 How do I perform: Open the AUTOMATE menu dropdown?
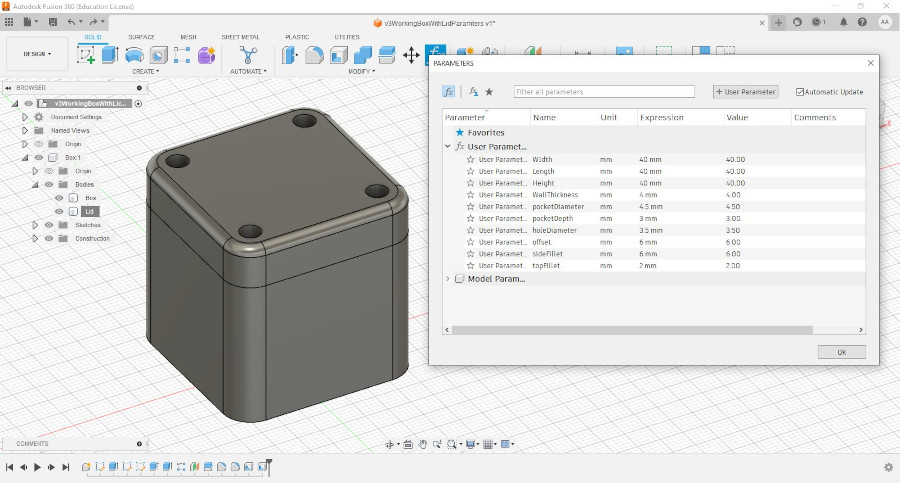point(248,72)
